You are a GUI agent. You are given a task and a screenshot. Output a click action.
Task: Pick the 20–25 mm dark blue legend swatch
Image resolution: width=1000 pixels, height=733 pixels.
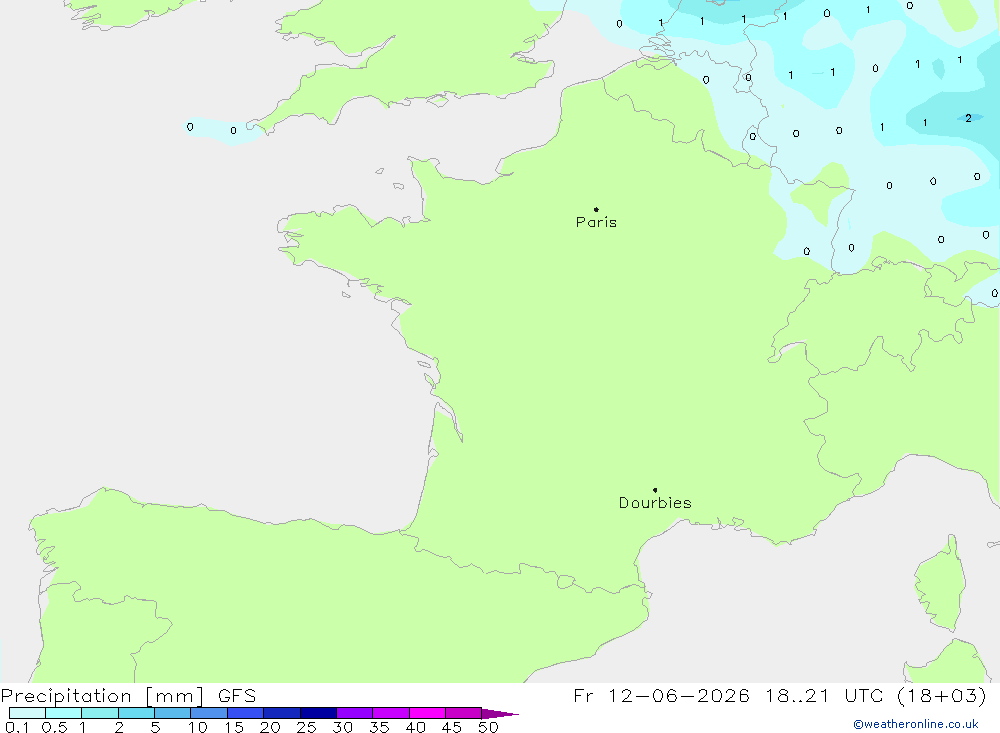click(x=282, y=713)
